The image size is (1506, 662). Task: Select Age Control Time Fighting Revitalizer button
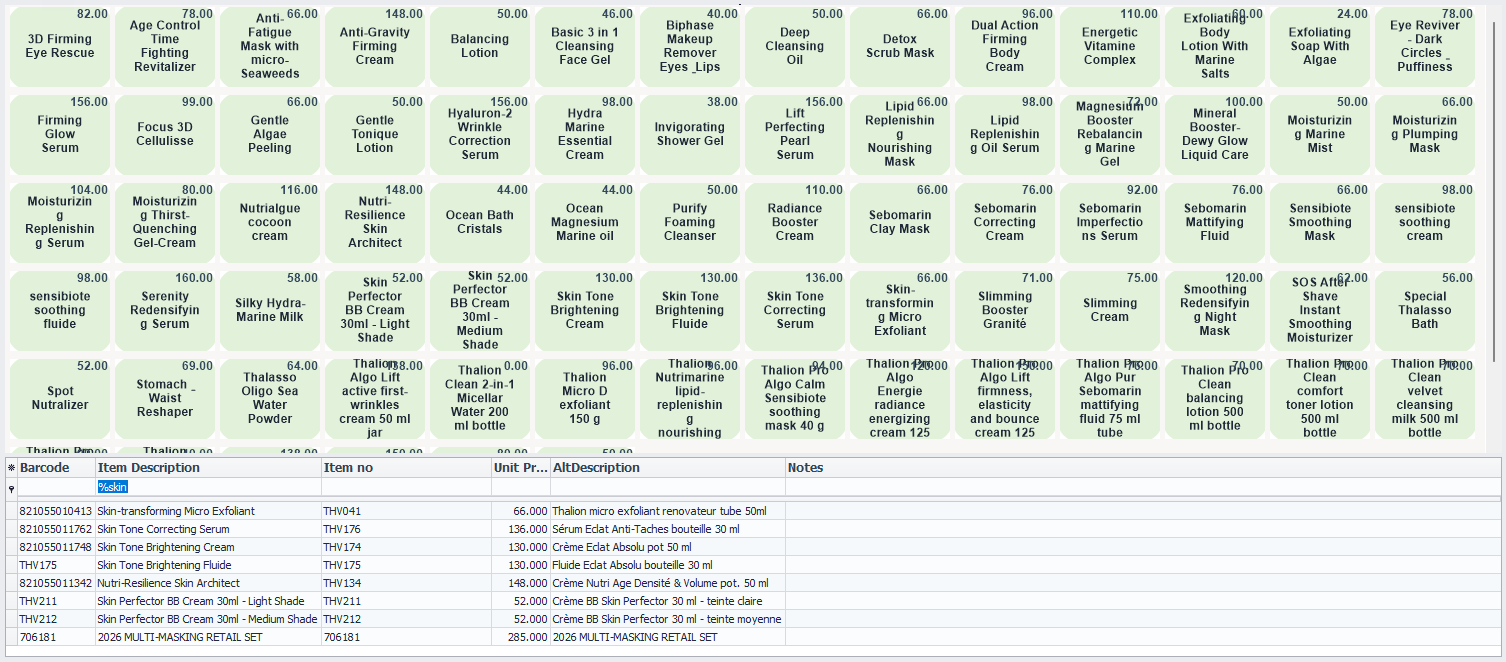click(165, 47)
